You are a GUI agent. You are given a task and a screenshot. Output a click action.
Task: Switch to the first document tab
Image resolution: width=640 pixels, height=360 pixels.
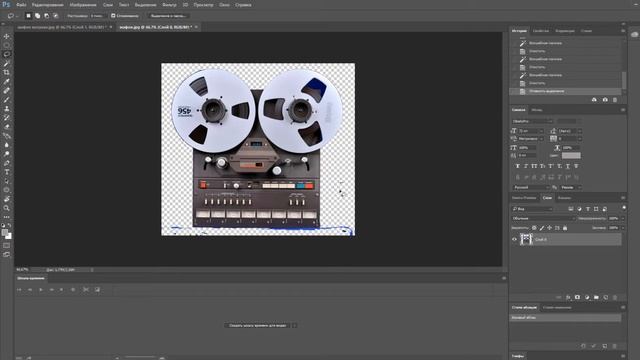coord(64,27)
